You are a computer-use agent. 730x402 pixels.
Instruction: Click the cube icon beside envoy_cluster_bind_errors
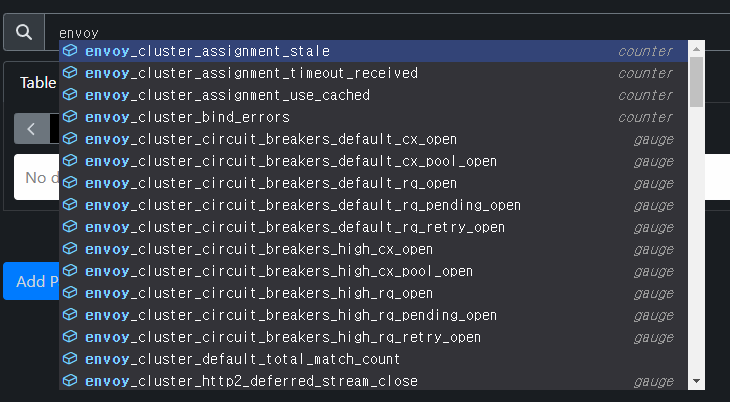(70, 117)
